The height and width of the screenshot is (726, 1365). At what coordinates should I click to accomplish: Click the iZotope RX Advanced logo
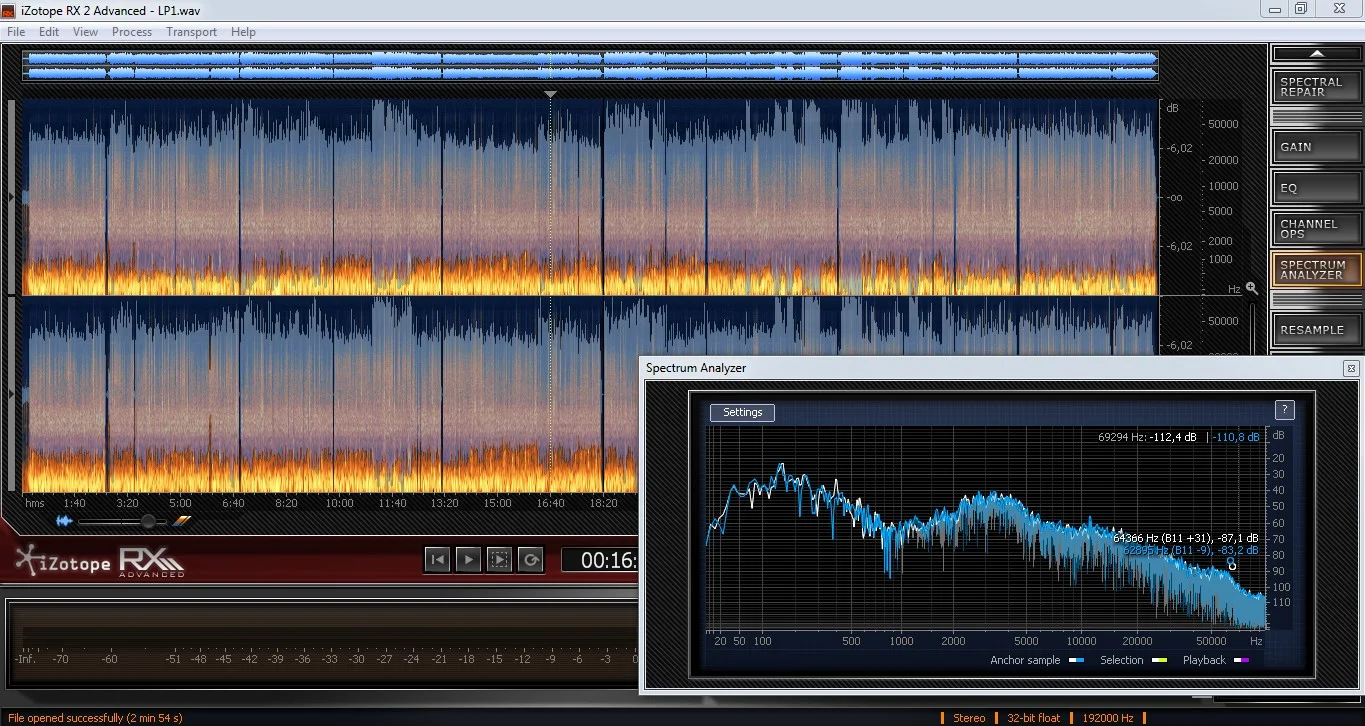(x=100, y=562)
